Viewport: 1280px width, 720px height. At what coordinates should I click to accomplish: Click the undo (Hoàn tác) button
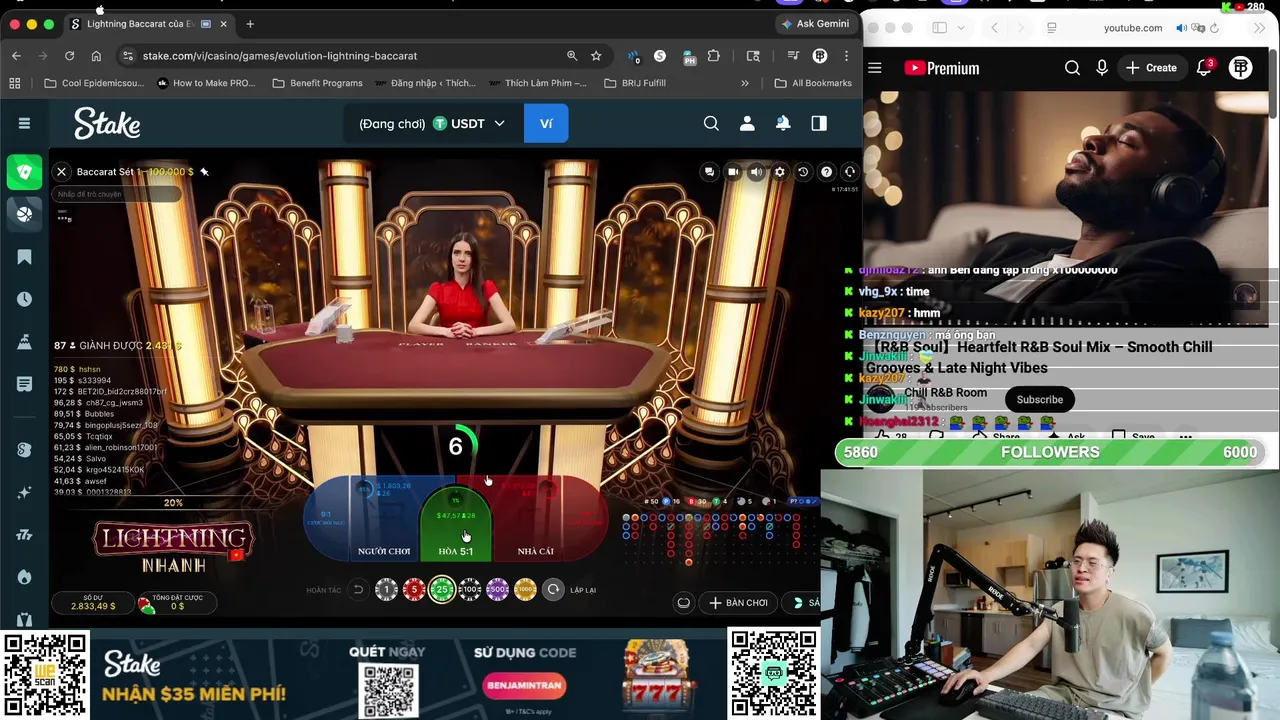358,590
